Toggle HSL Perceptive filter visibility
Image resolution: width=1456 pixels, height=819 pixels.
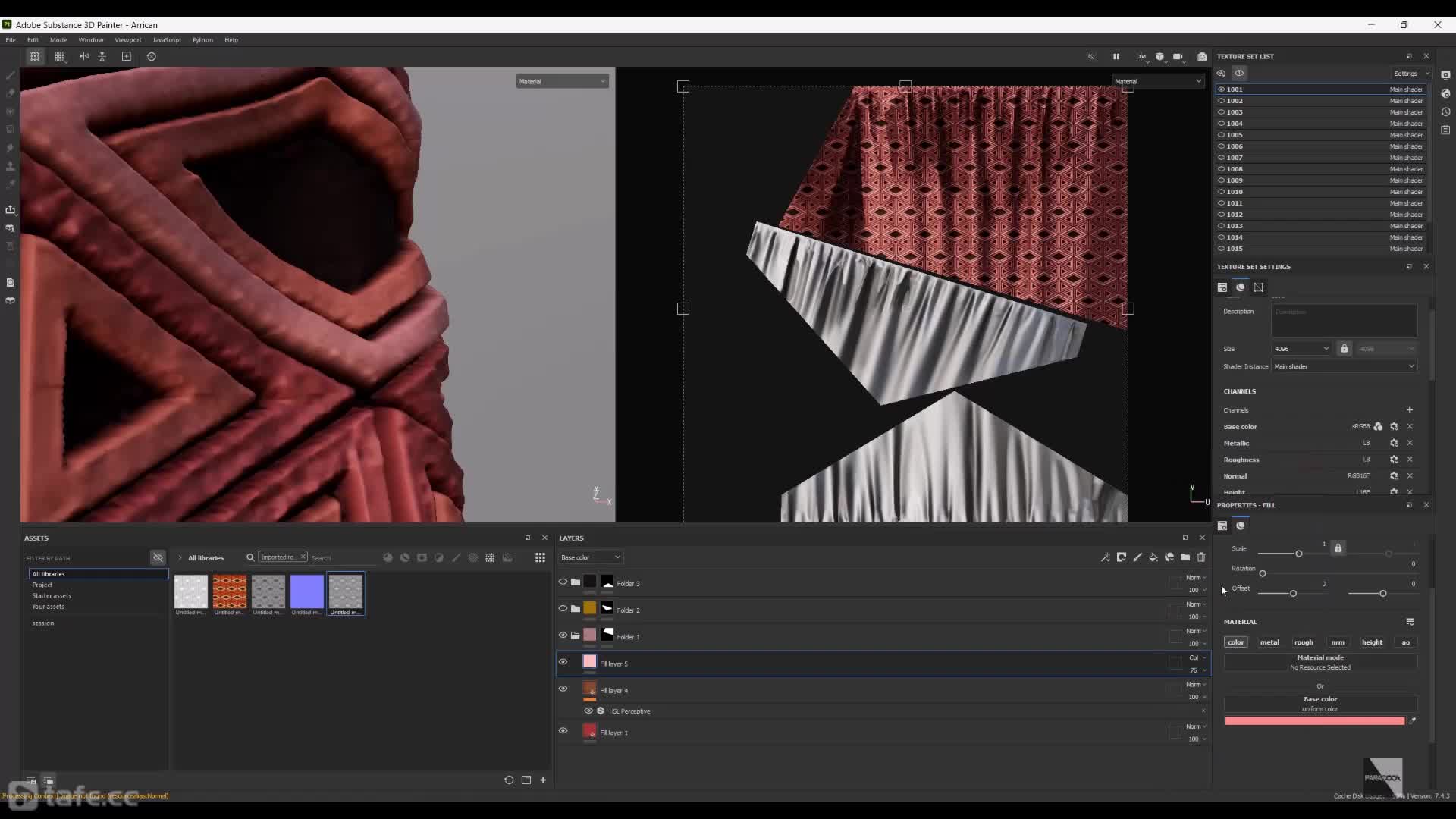coord(588,711)
